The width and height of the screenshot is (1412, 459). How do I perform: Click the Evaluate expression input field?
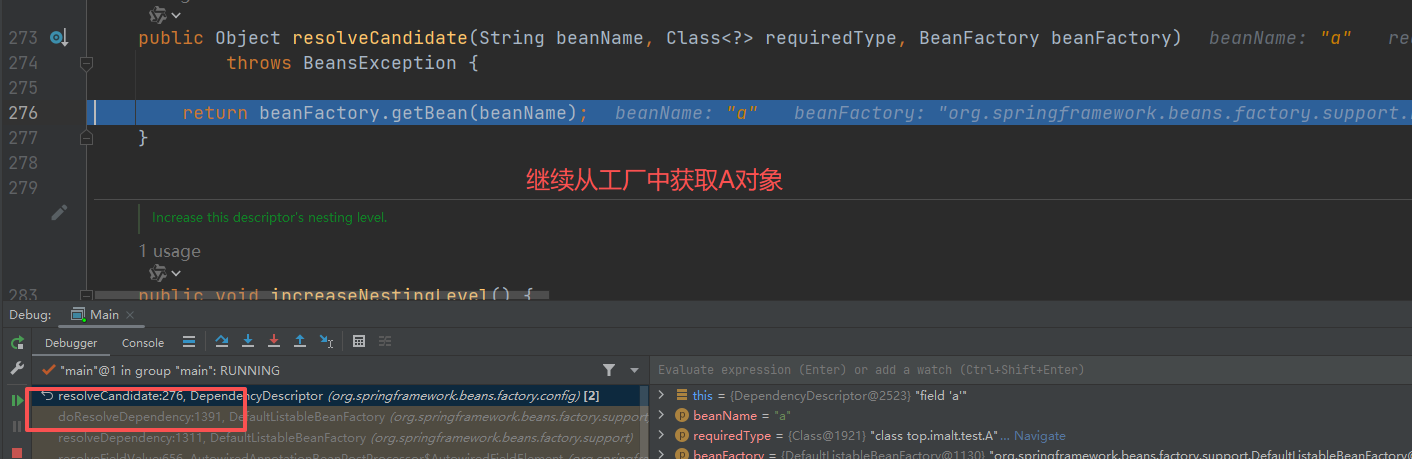pyautogui.click(x=1000, y=370)
